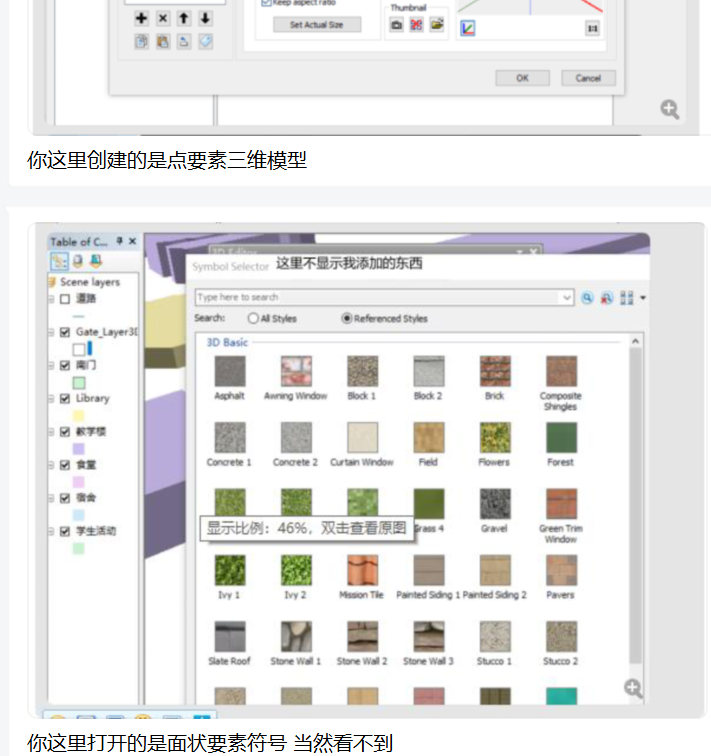This screenshot has width=711, height=756.
Task: Collapse the Library layer node
Action: [x=51, y=399]
